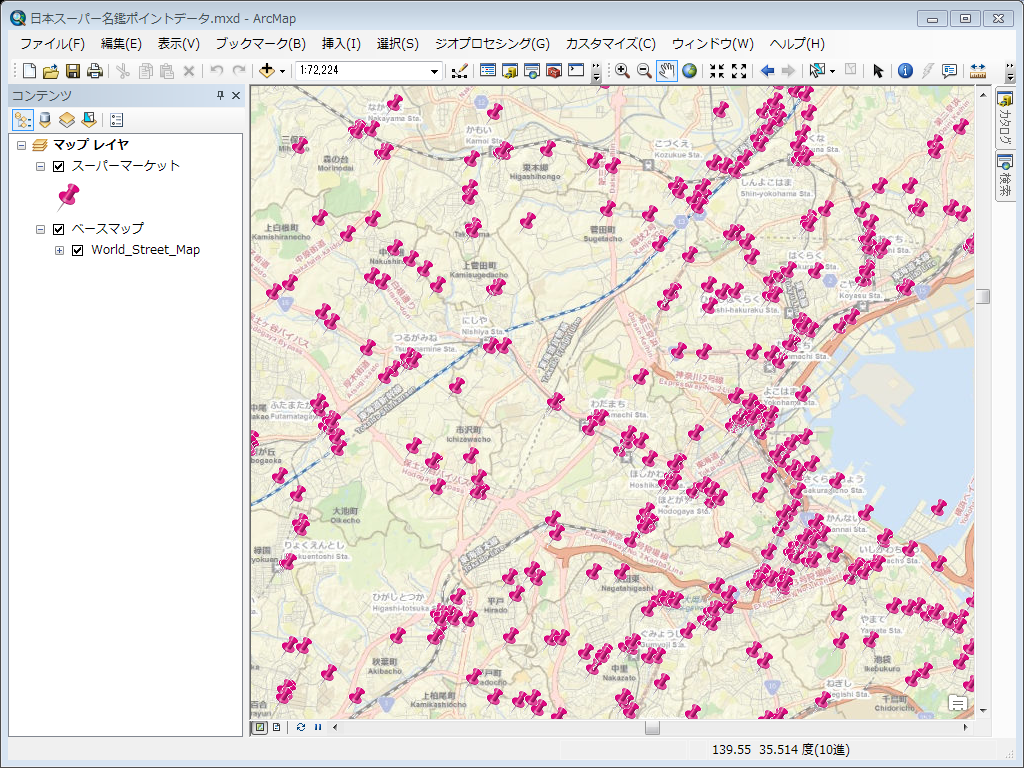This screenshot has height=768, width=1024.
Task: List layers by source
Action: coord(45,120)
